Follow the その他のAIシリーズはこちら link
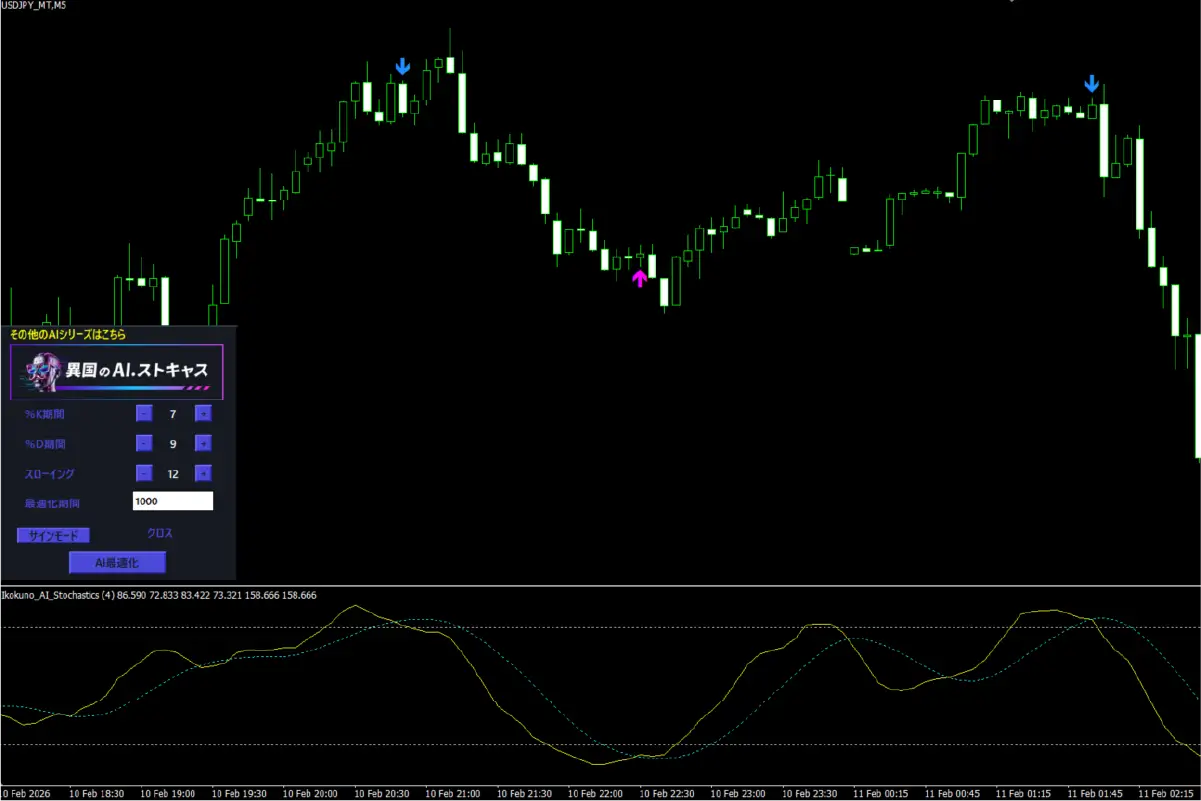 pos(68,334)
